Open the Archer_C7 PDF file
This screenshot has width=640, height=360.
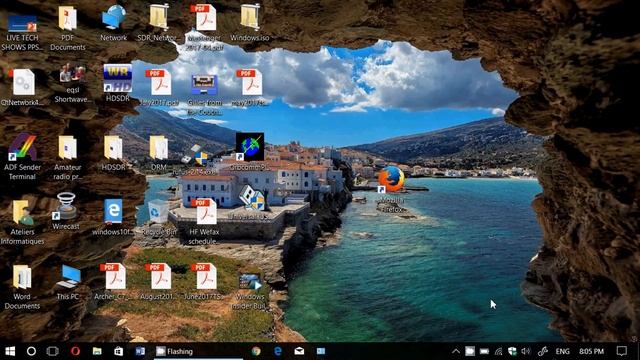coord(113,282)
